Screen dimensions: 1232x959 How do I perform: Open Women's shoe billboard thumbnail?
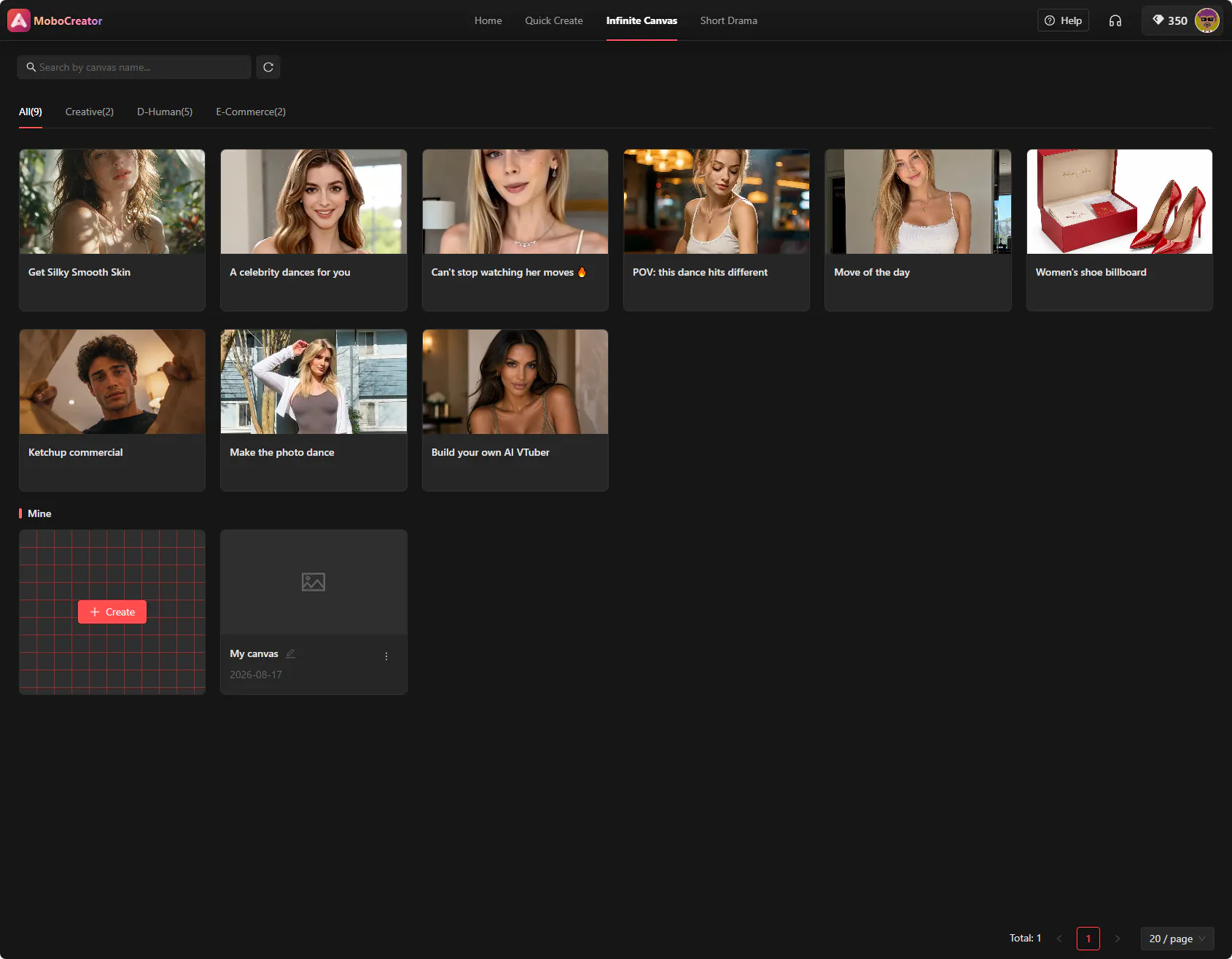pos(1120,201)
